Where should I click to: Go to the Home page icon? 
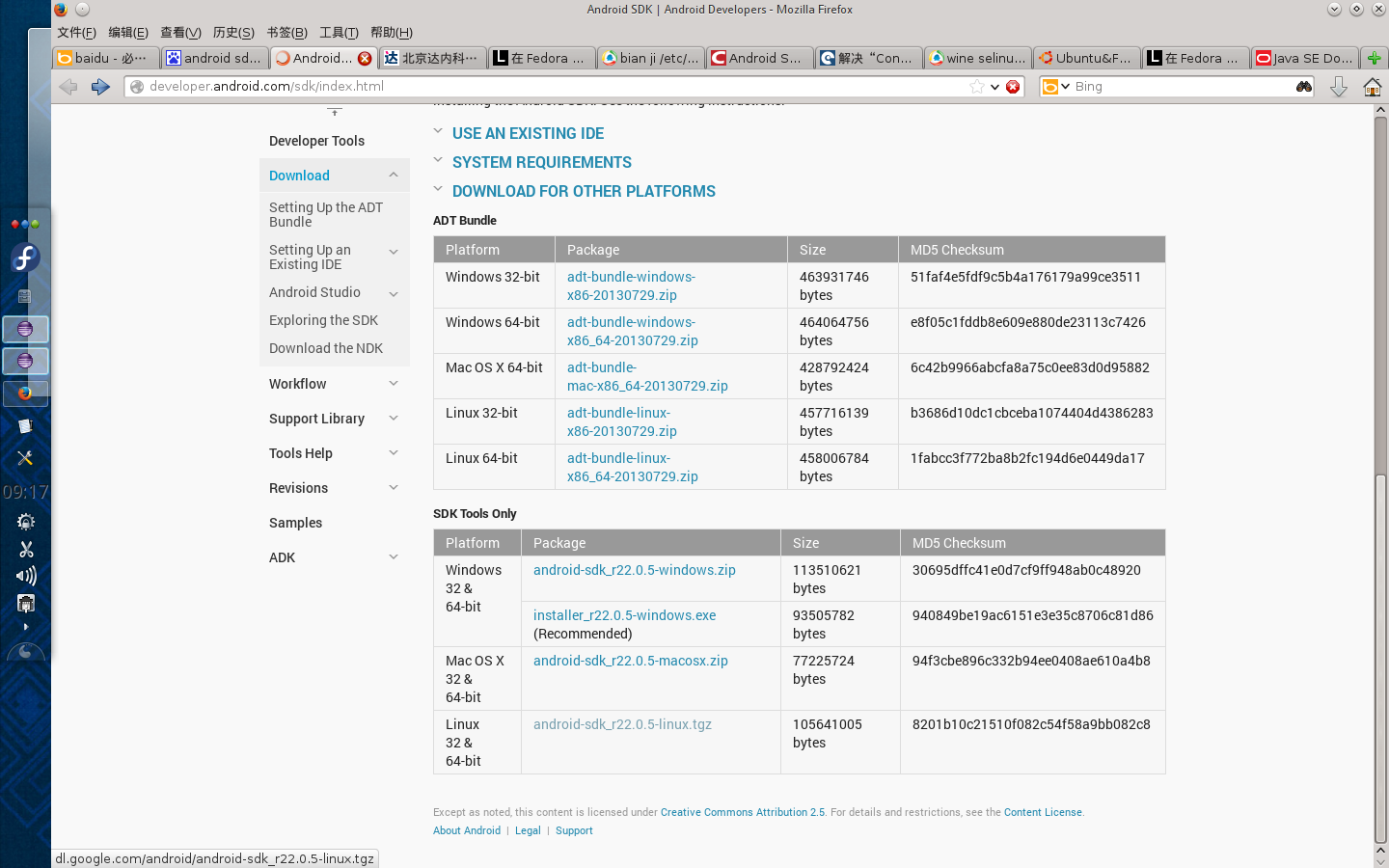[1372, 87]
